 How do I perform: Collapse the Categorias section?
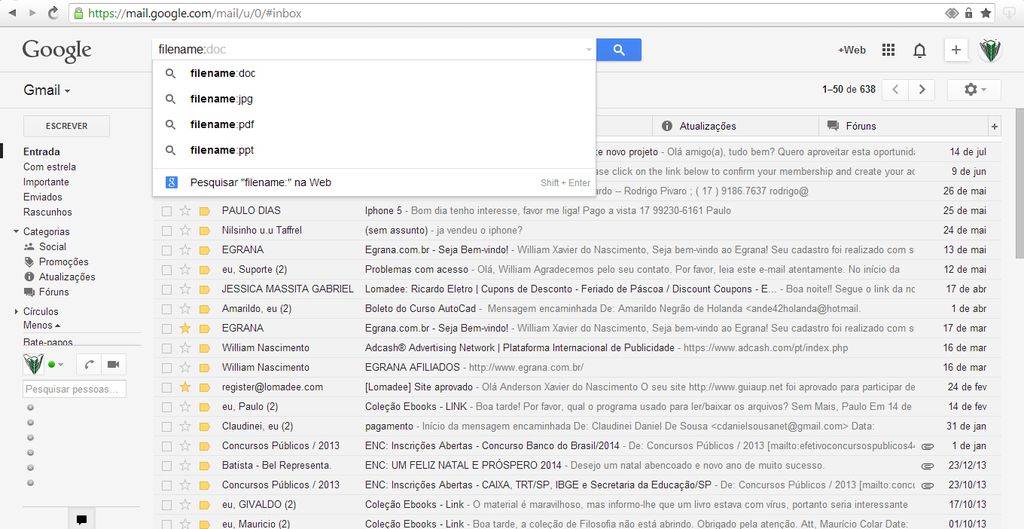pyautogui.click(x=16, y=231)
